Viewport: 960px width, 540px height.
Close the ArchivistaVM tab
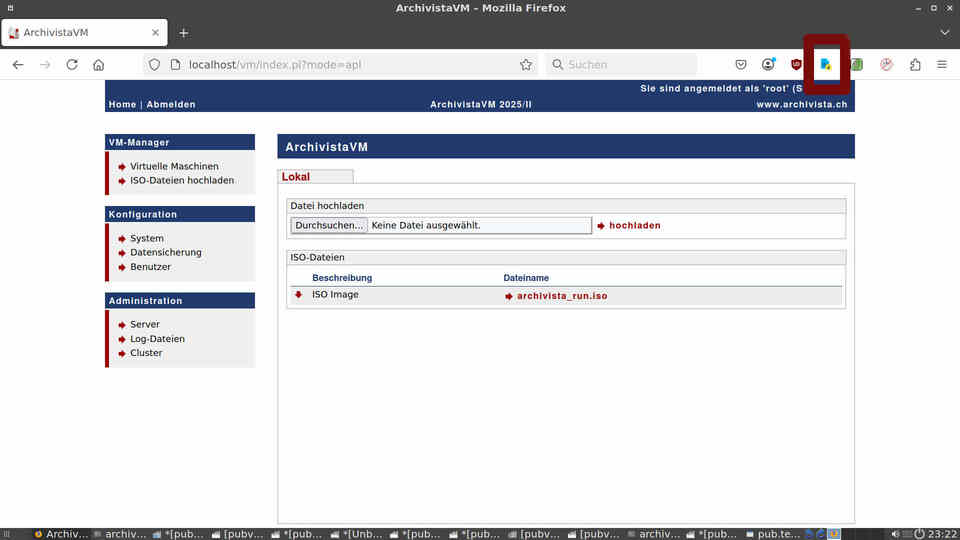(156, 32)
